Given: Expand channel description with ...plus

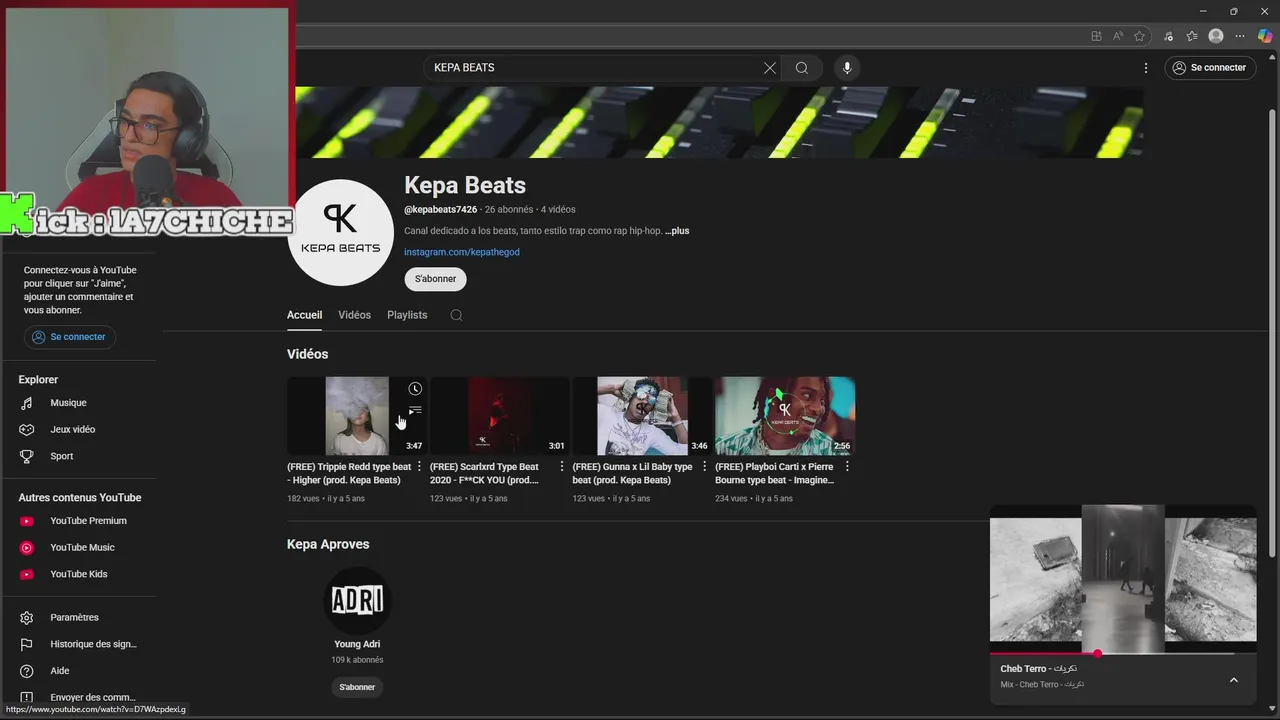Looking at the screenshot, I should pos(677,231).
